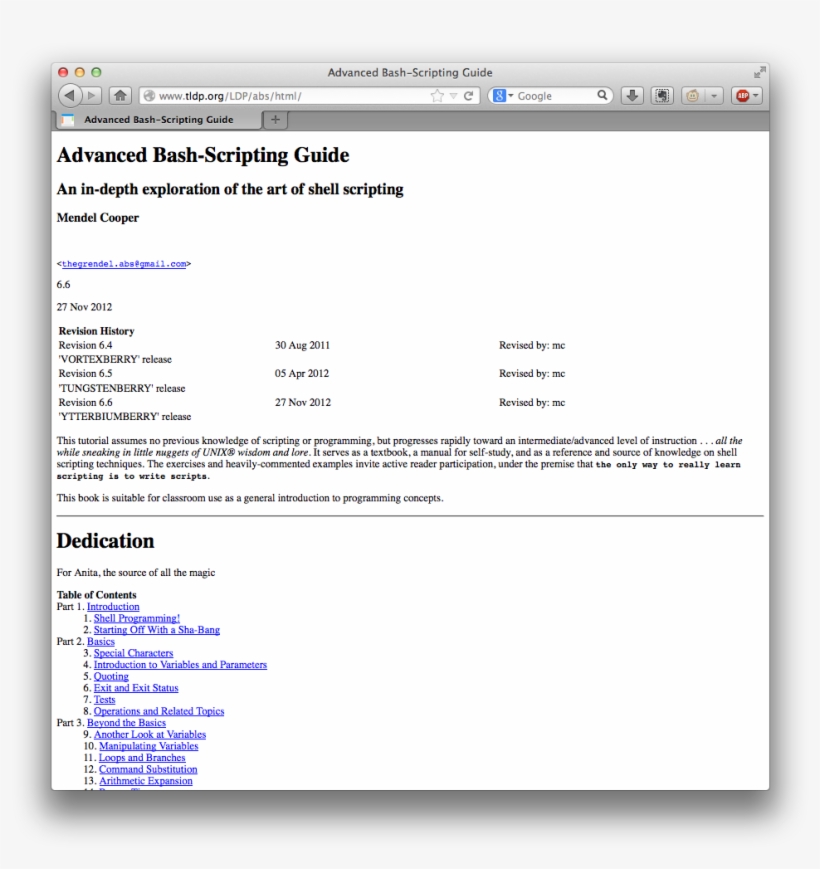This screenshot has height=869, width=820.
Task: Toggle the bookmark star in the address bar
Action: tap(436, 95)
